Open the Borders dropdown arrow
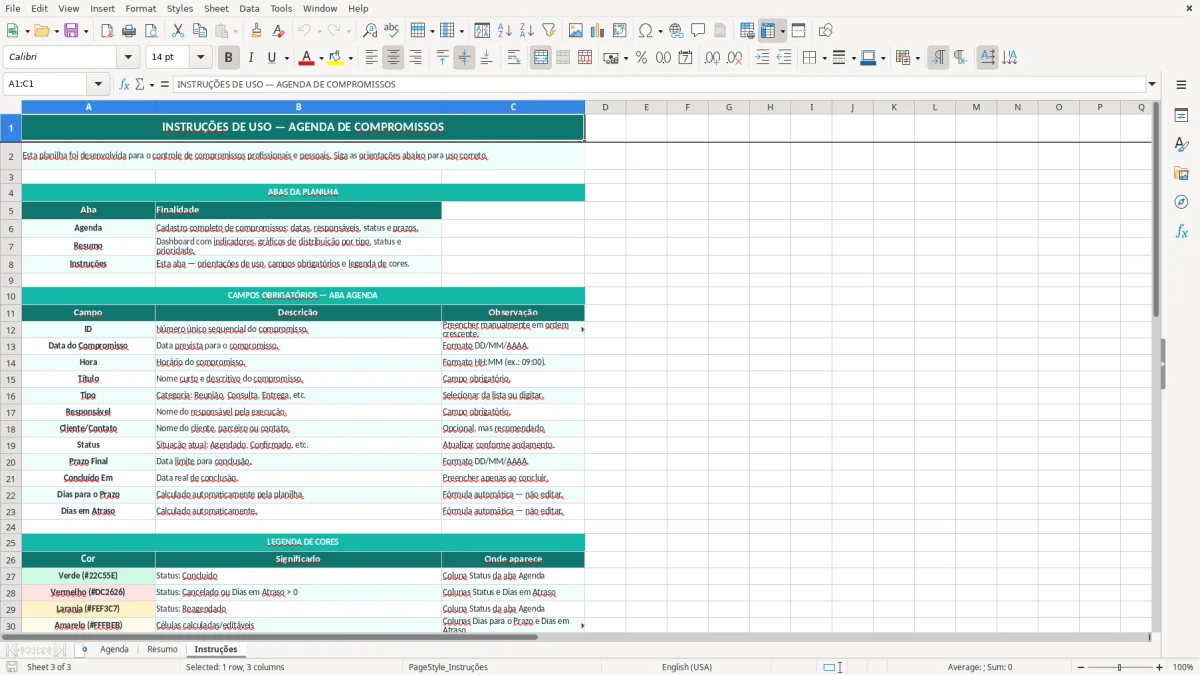 [x=825, y=58]
